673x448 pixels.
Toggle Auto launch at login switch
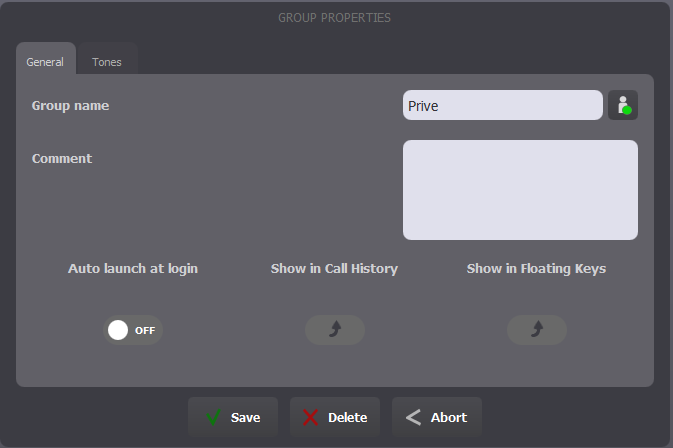click(x=133, y=330)
